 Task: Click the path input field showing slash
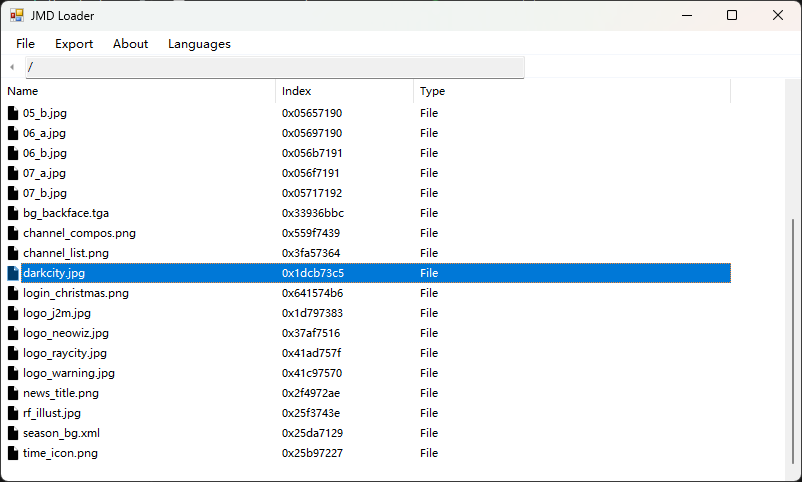coord(275,67)
